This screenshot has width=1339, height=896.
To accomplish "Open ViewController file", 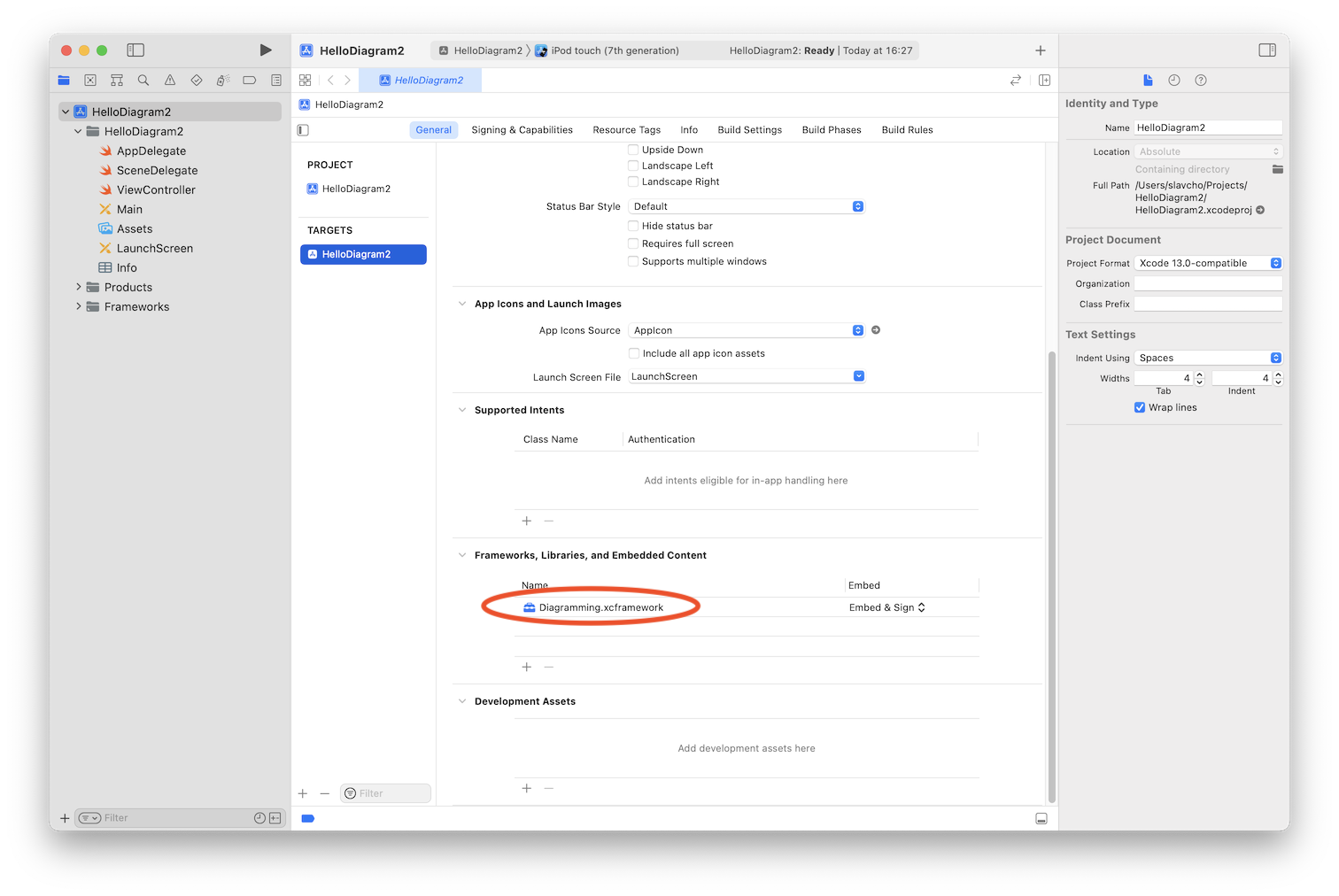I will point(156,189).
